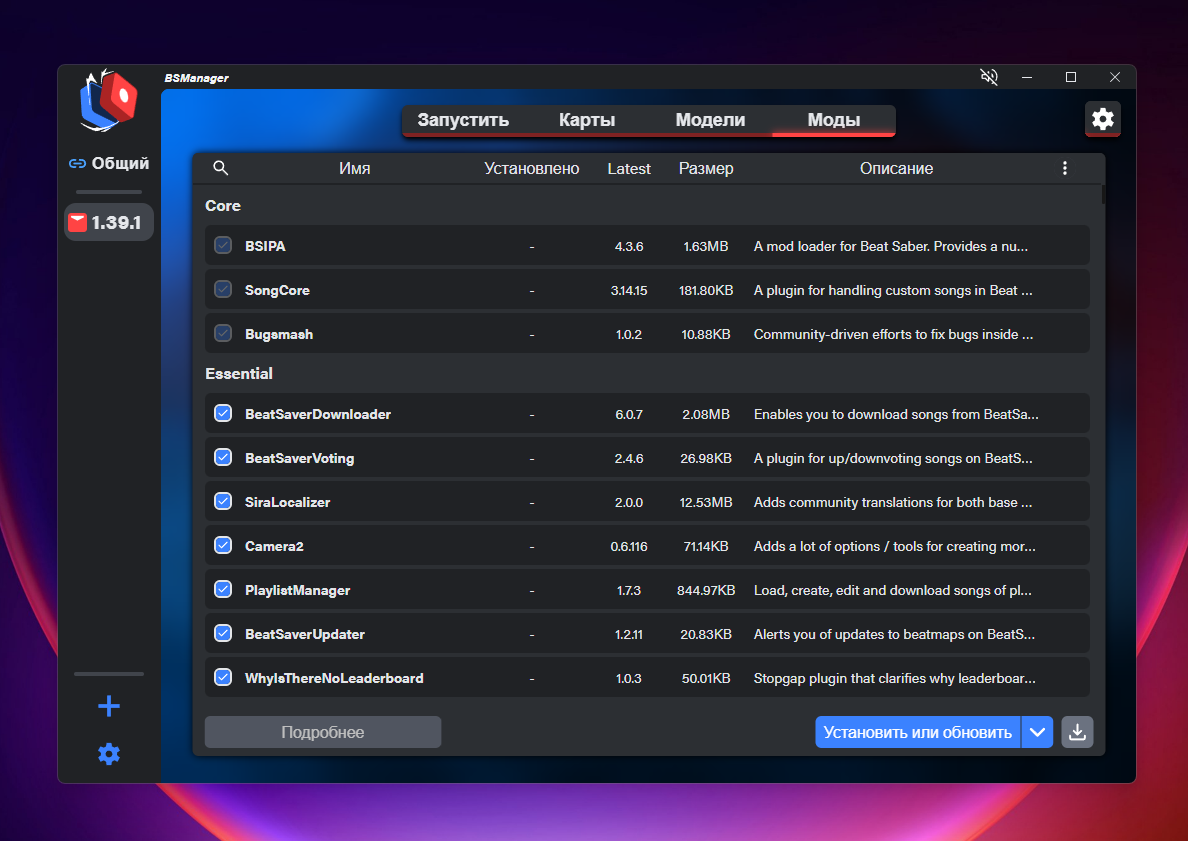
Task: Open the Модели tab
Action: (x=710, y=120)
